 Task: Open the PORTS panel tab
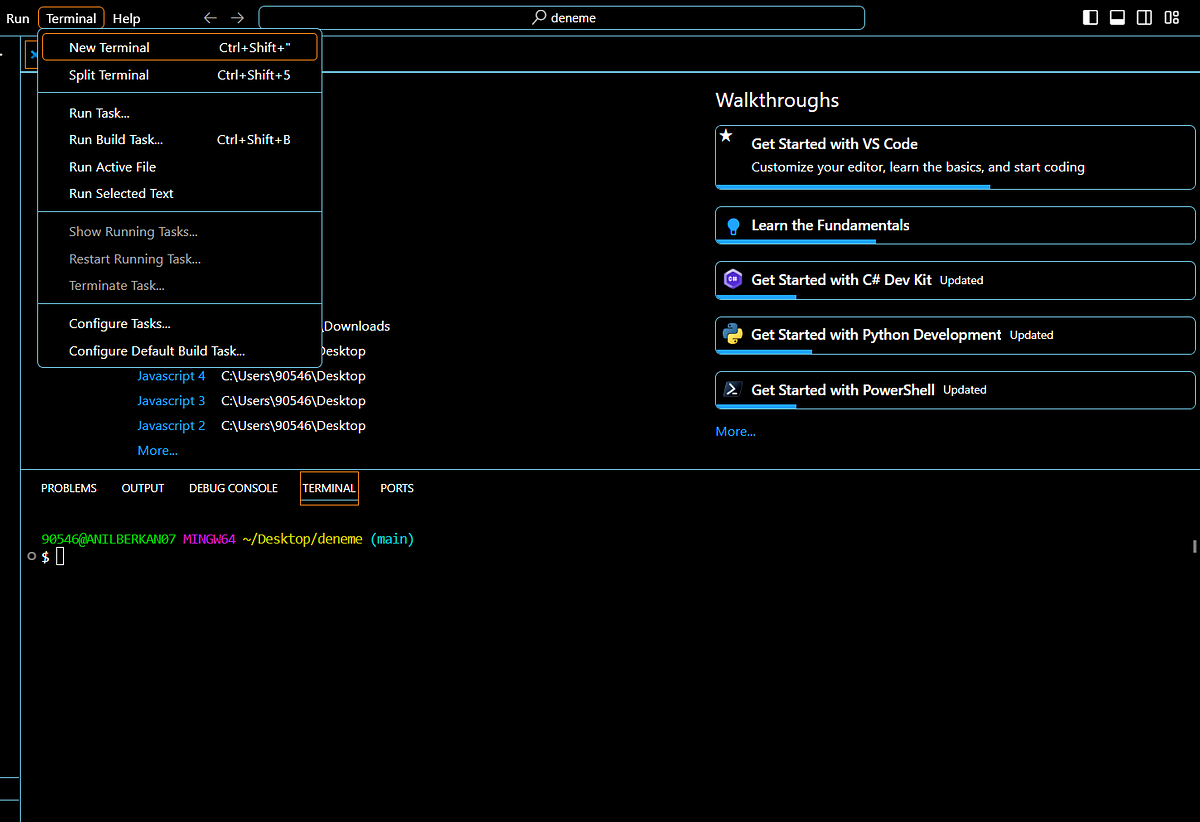(x=397, y=488)
